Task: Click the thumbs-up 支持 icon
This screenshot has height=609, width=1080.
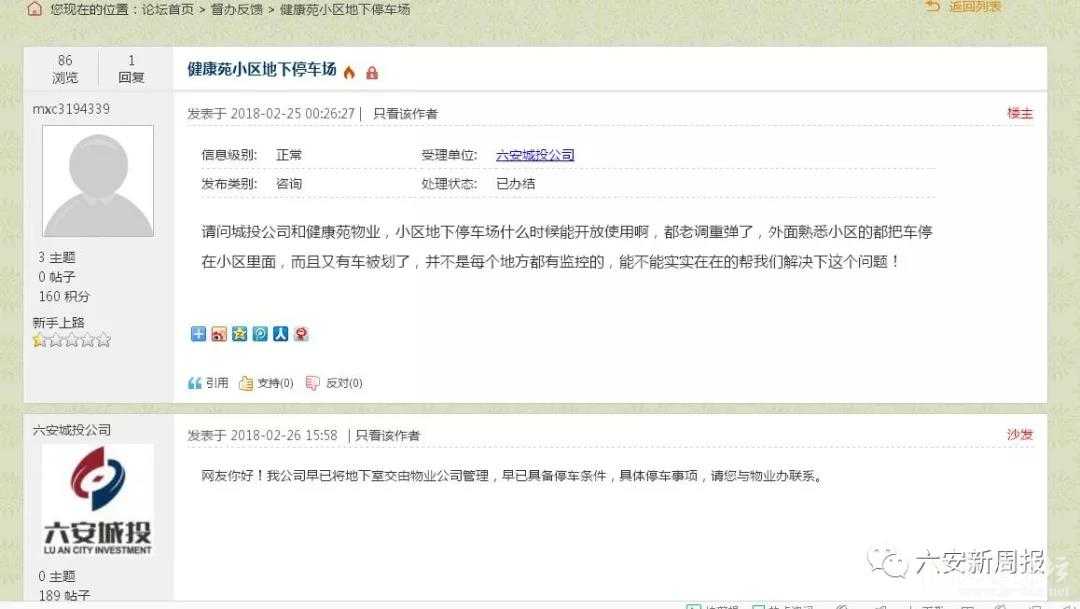Action: pos(246,383)
